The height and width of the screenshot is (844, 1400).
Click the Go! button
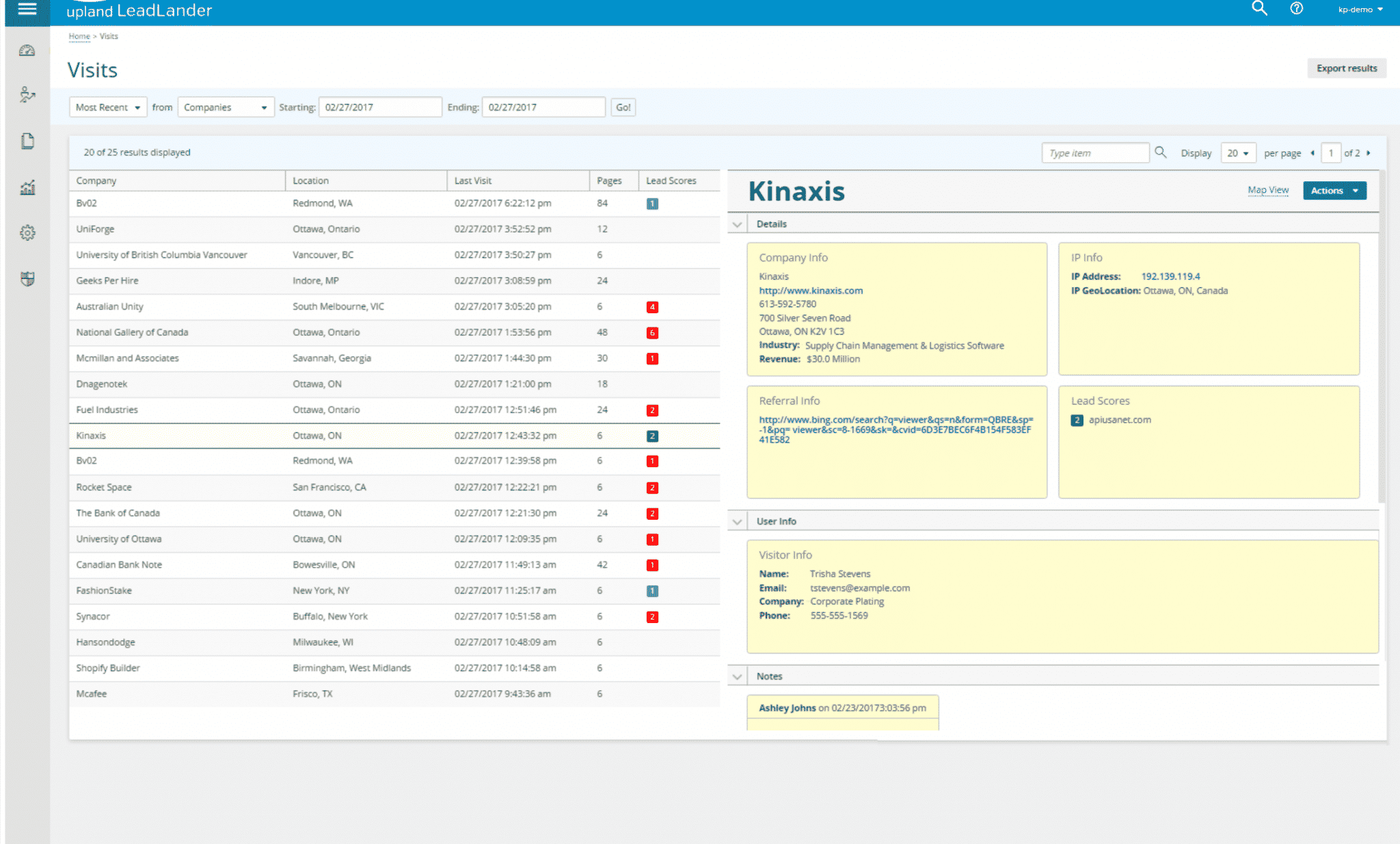click(x=623, y=107)
